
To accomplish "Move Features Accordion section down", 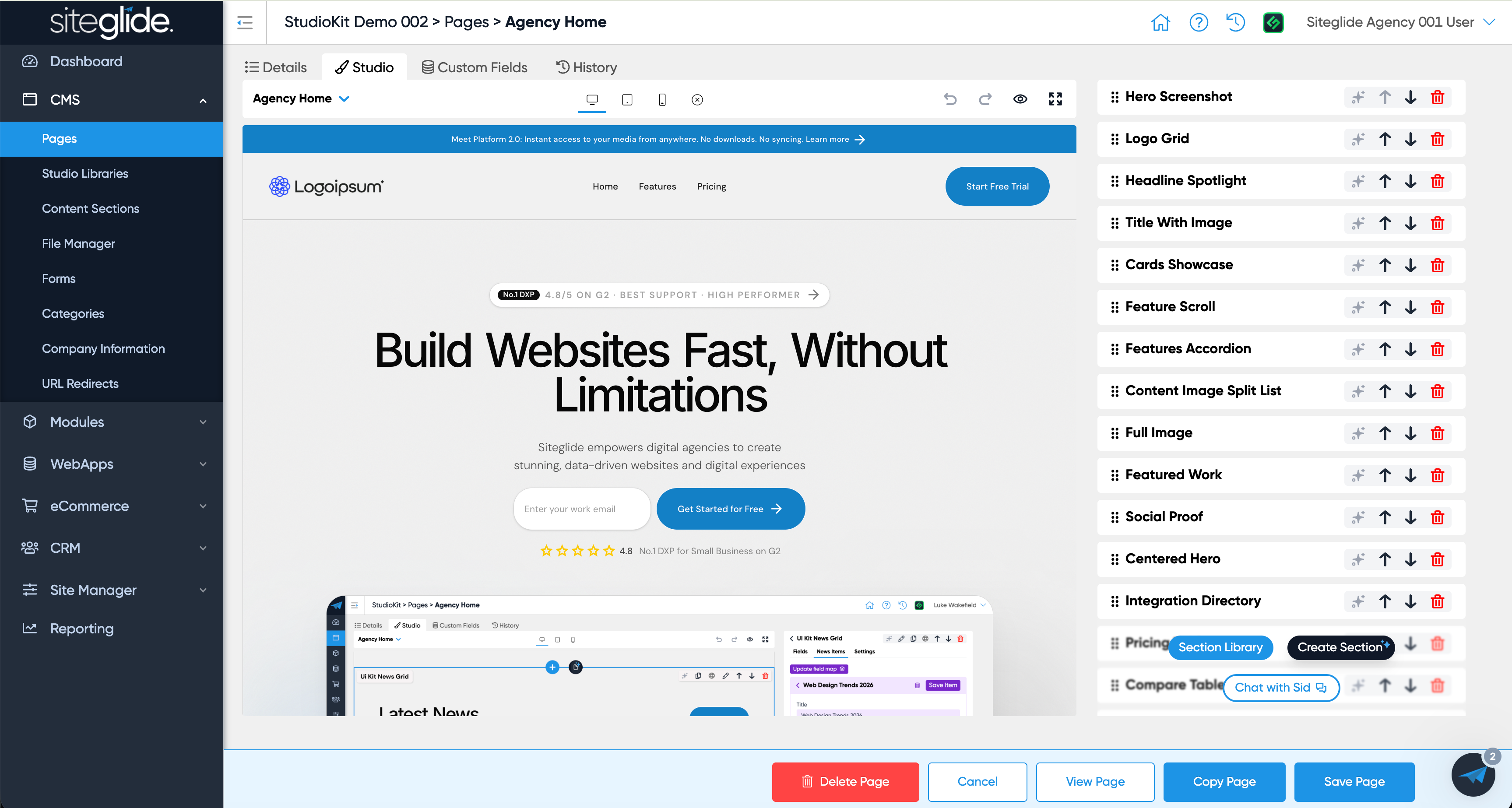I will [x=1410, y=350].
